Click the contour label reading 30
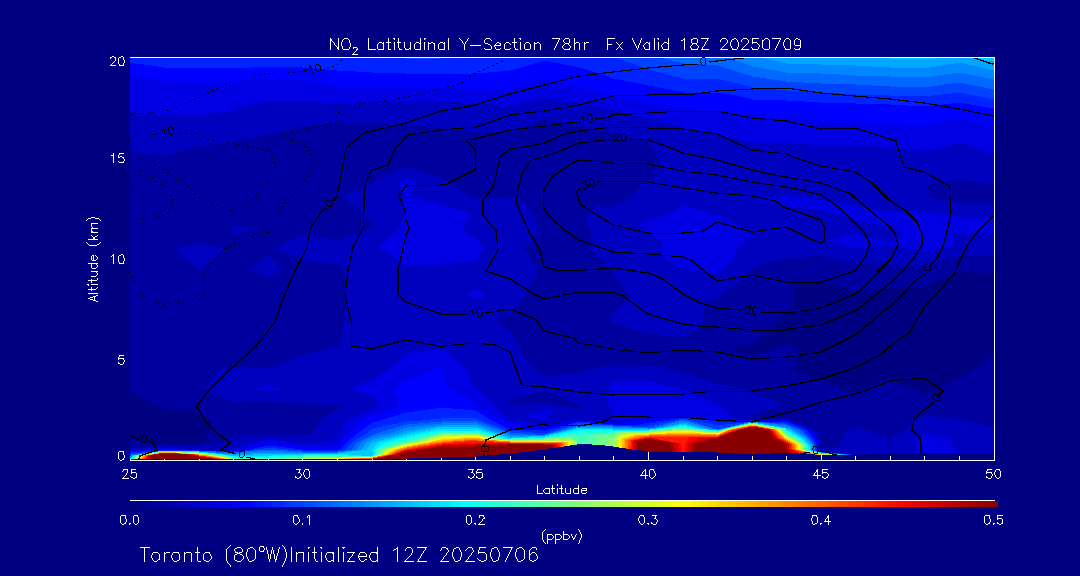Image resolution: width=1080 pixels, height=576 pixels. pos(589,184)
